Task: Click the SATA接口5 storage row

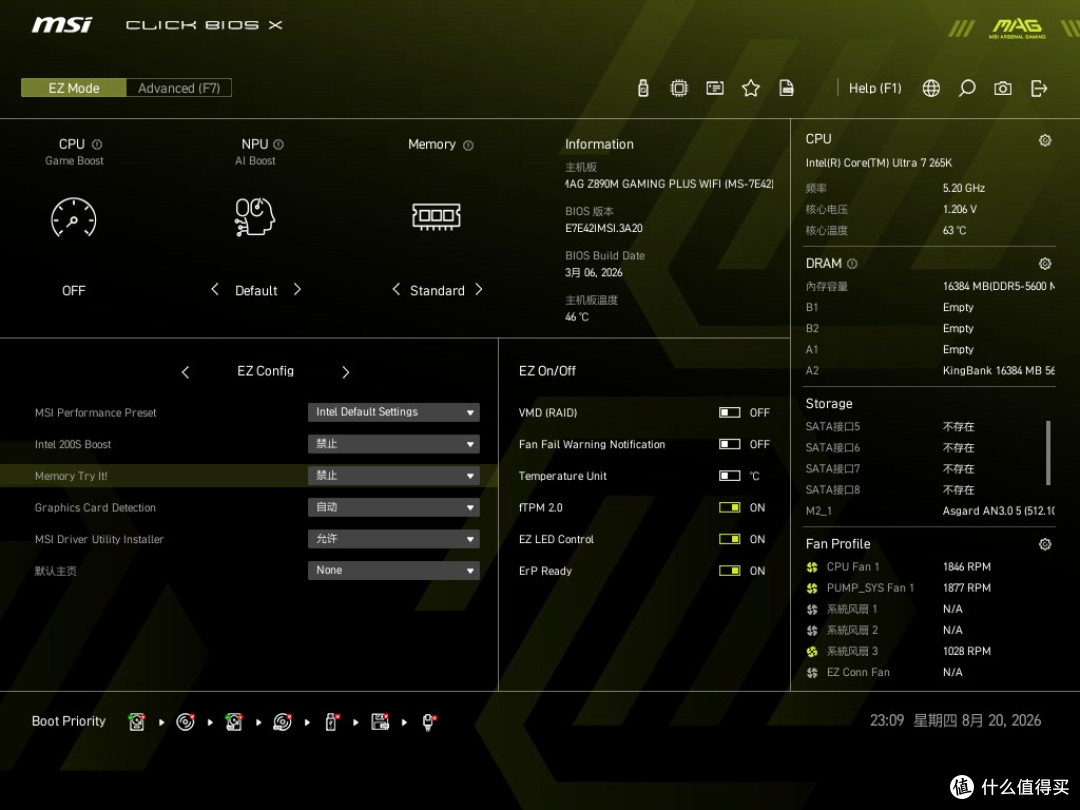Action: 930,426
